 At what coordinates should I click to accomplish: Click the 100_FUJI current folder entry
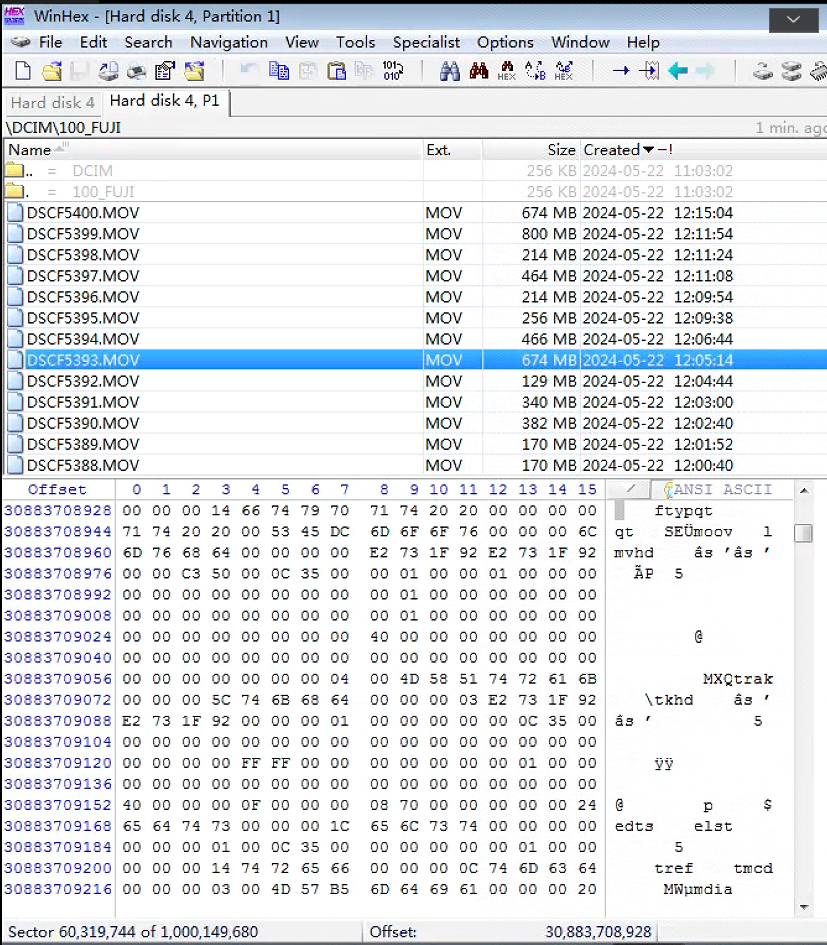pyautogui.click(x=415, y=192)
